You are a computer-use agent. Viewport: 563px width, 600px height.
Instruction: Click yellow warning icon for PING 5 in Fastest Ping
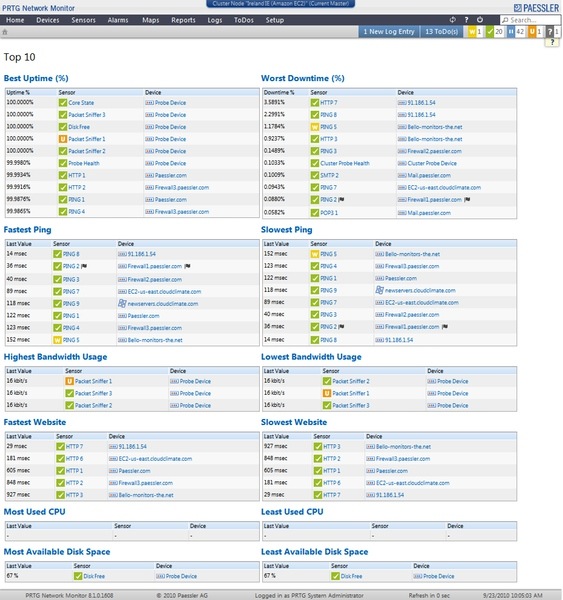(57, 340)
